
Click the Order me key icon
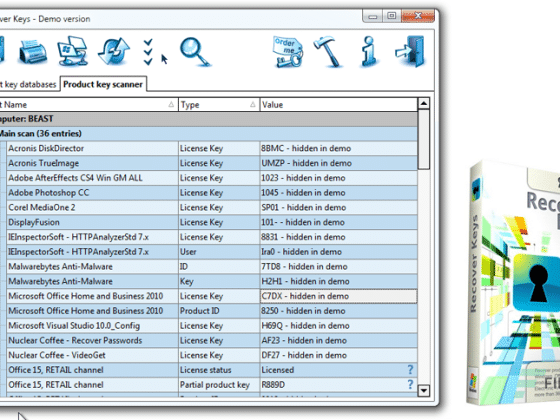pyautogui.click(x=288, y=52)
